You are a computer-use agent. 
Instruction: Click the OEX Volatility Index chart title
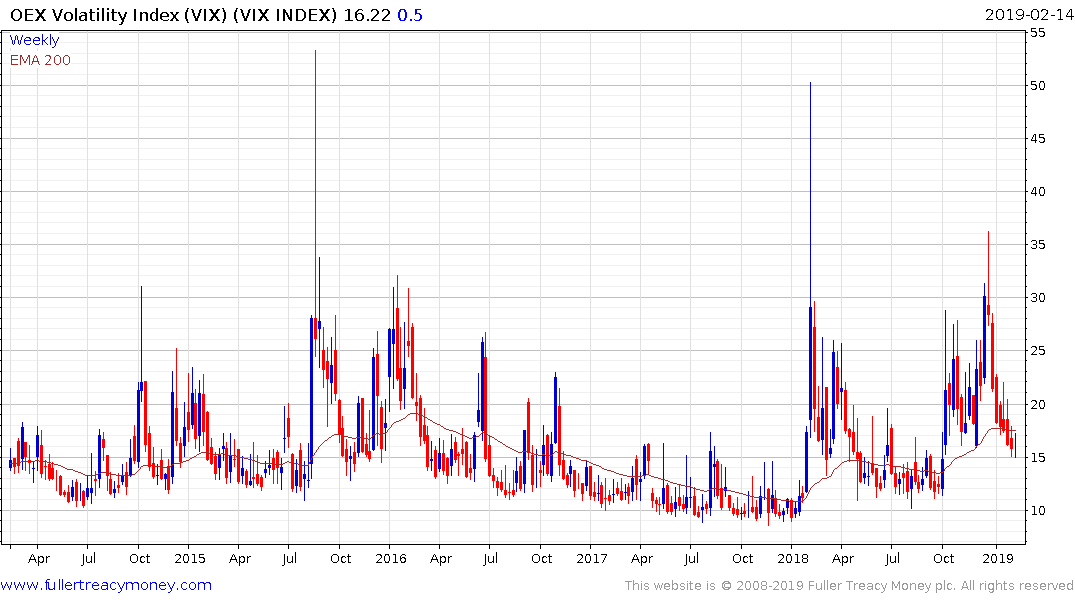pos(173,15)
